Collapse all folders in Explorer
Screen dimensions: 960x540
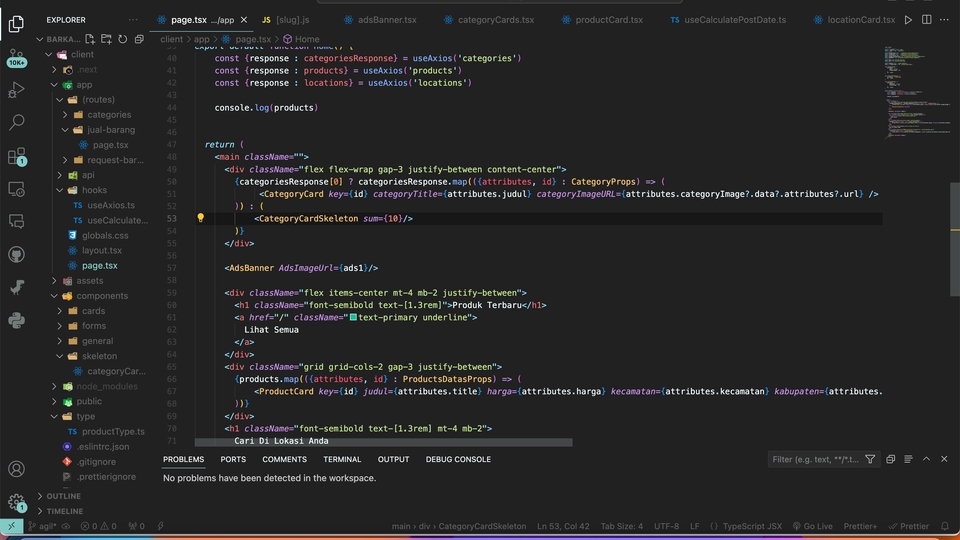point(139,39)
